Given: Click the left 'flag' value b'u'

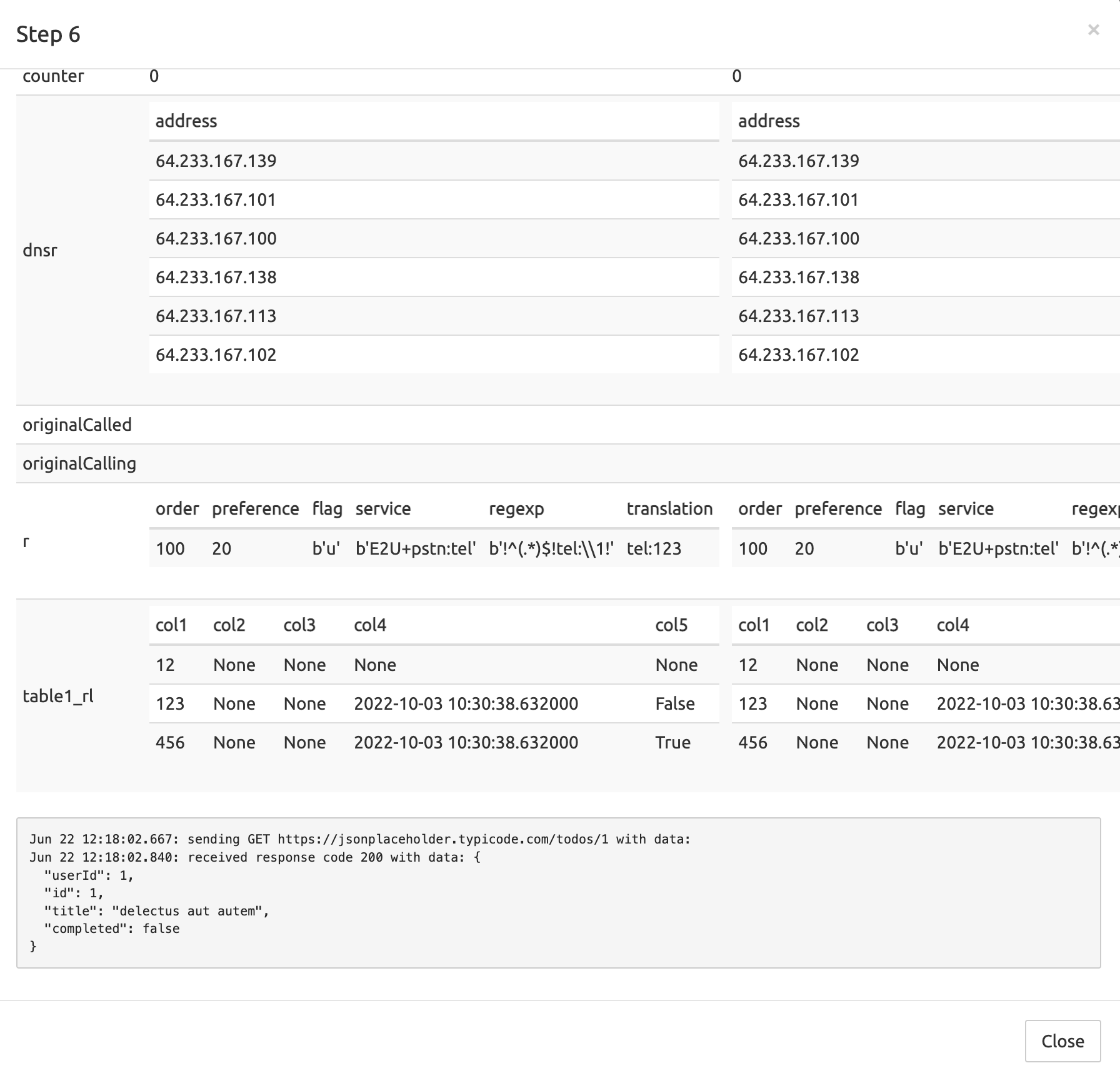Looking at the screenshot, I should click(326, 549).
